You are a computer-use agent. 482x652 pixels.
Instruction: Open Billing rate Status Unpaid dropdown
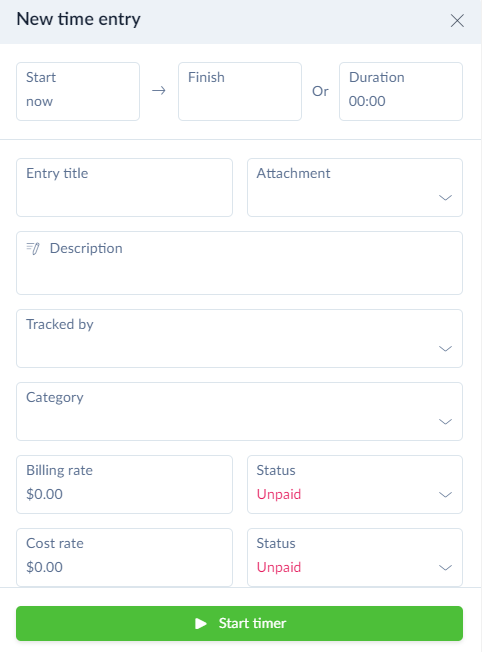pyautogui.click(x=355, y=484)
